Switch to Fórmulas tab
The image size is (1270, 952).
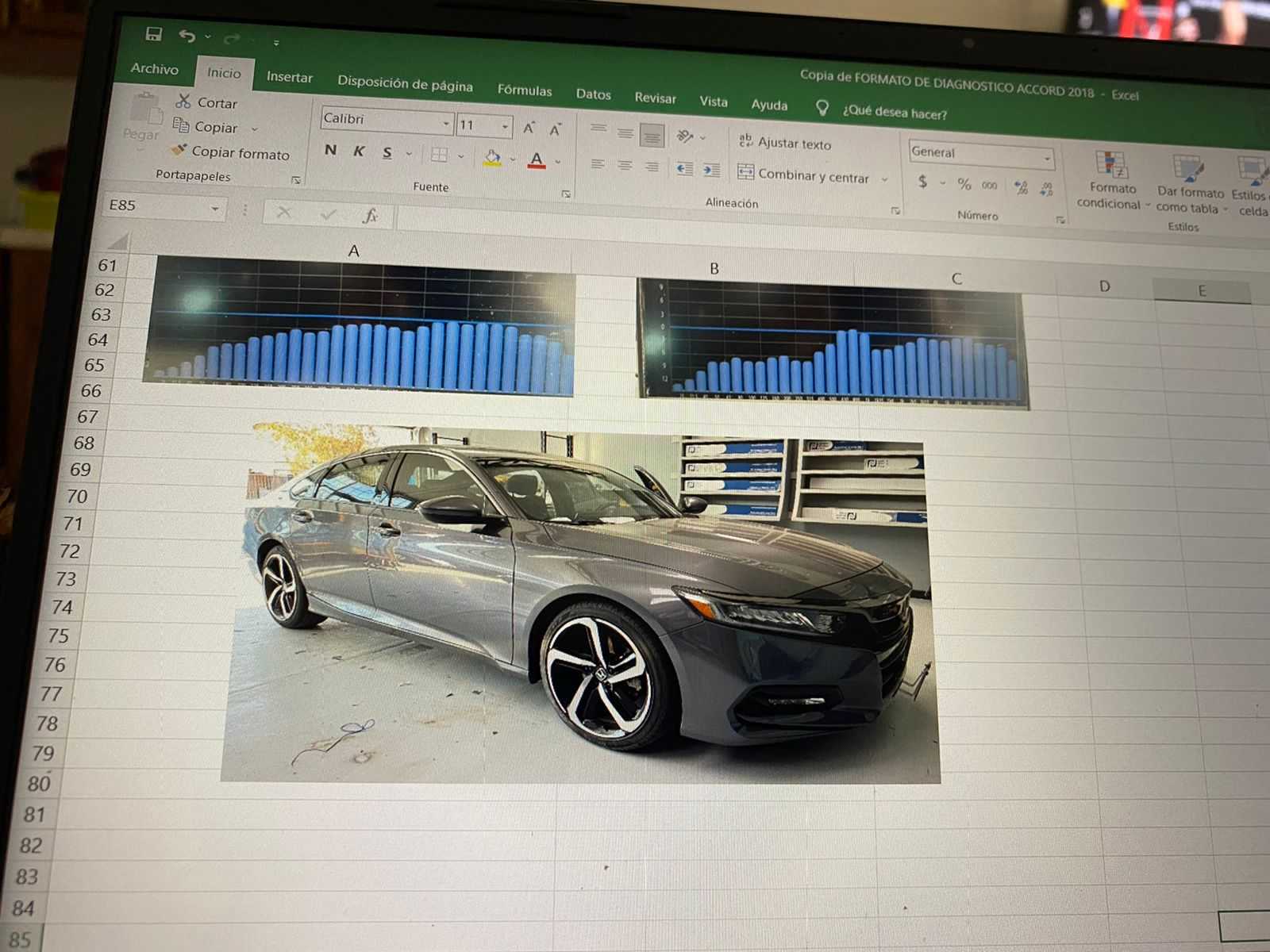click(525, 90)
